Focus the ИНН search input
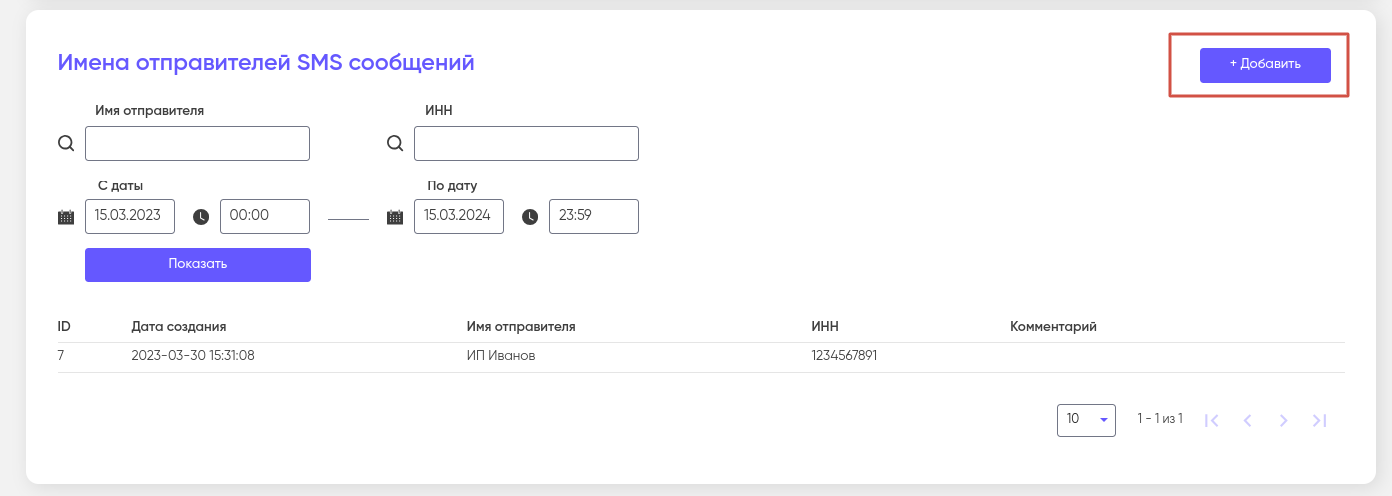1392x496 pixels. tap(526, 143)
